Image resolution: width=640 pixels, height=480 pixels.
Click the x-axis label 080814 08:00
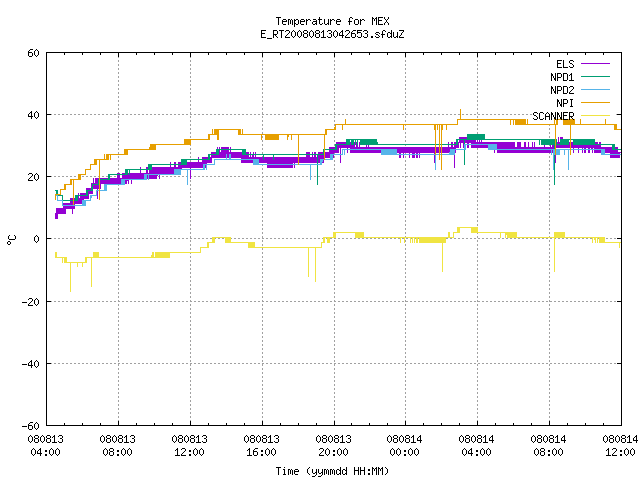click(548, 446)
